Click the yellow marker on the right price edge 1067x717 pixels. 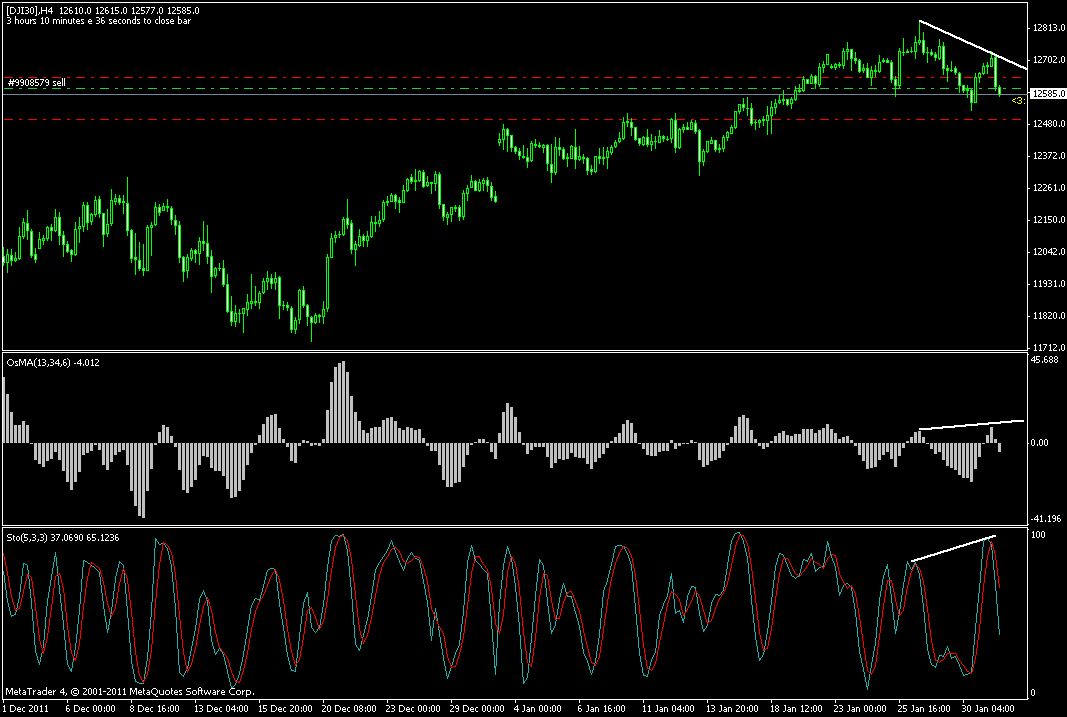pos(1018,101)
